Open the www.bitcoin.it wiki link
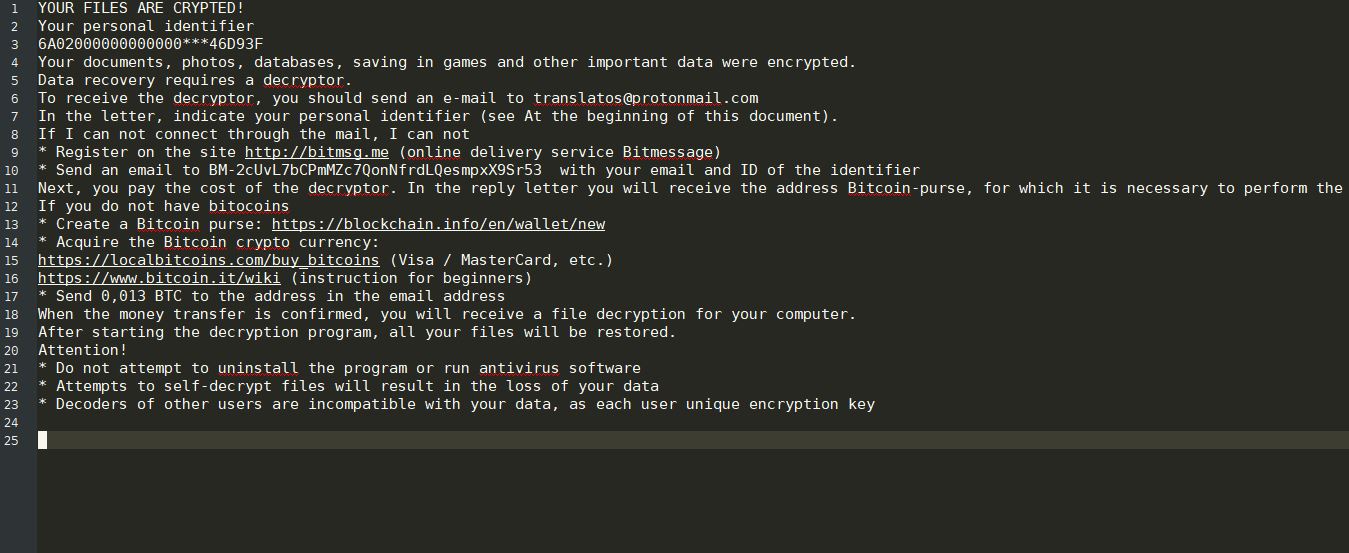The image size is (1349, 553). (x=159, y=278)
